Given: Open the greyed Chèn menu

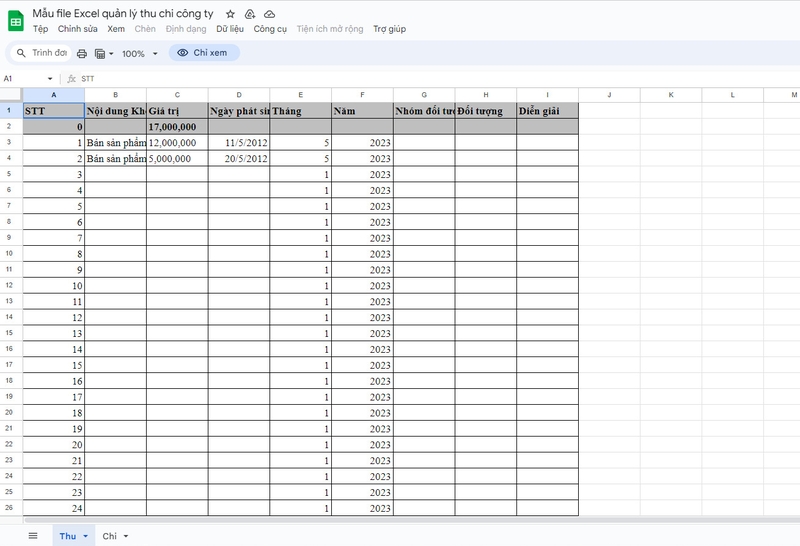Looking at the screenshot, I should click(x=145, y=29).
